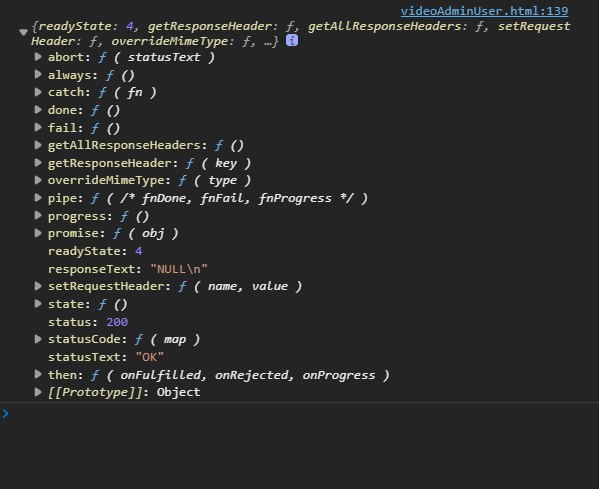Click the blue info icon after the object preview
The image size is (599, 489).
point(292,40)
